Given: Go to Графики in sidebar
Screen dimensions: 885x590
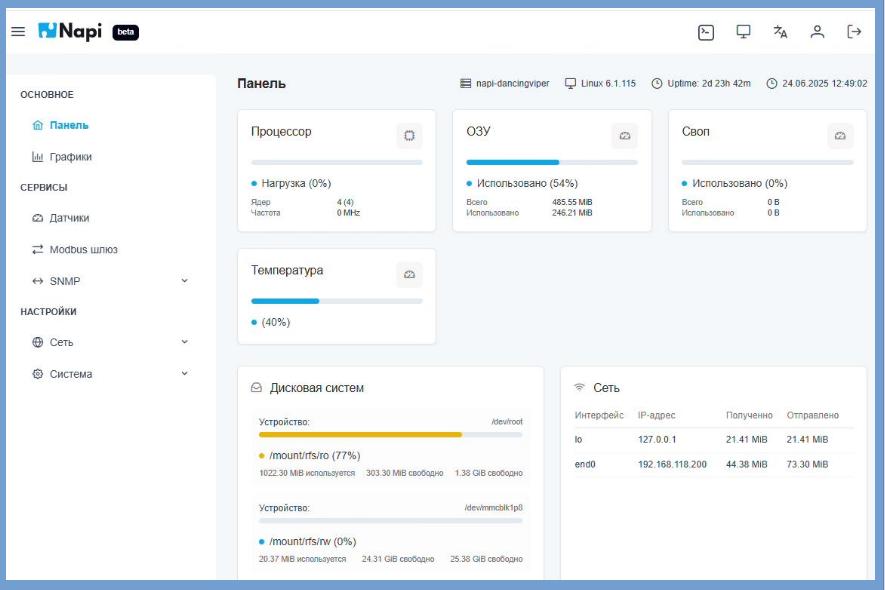Looking at the screenshot, I should point(70,157).
